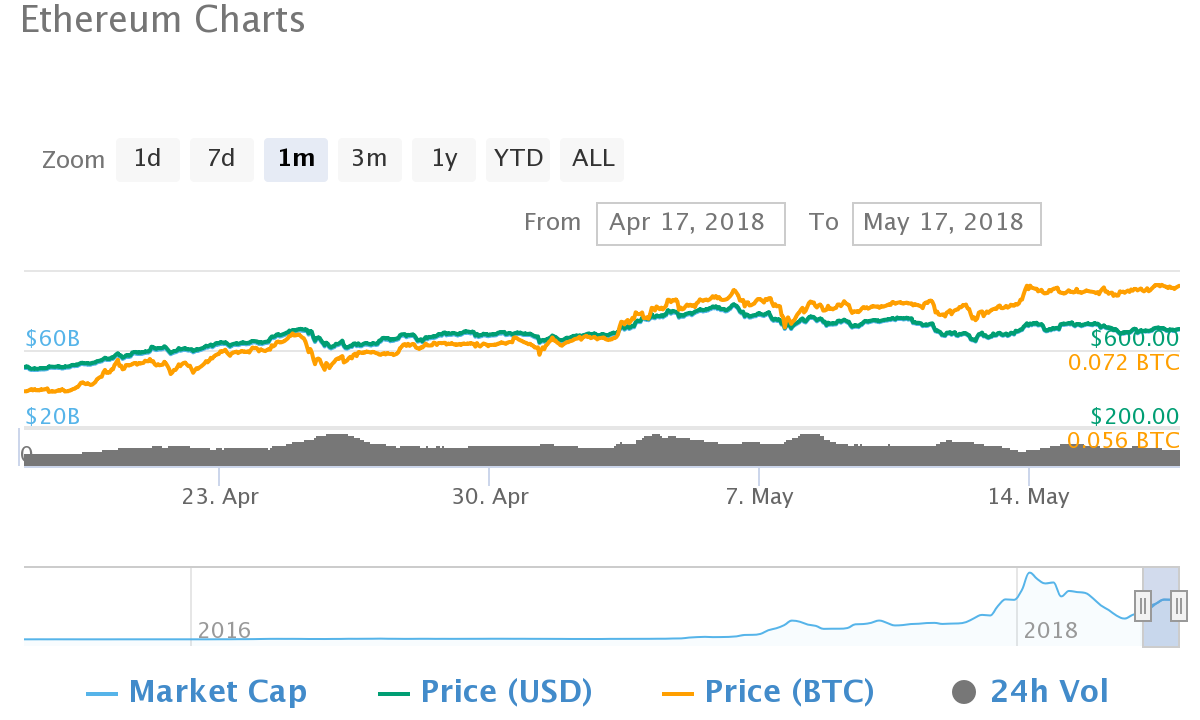This screenshot has width=1200, height=720.
Task: Switch zoom to 3m
Action: (x=369, y=160)
